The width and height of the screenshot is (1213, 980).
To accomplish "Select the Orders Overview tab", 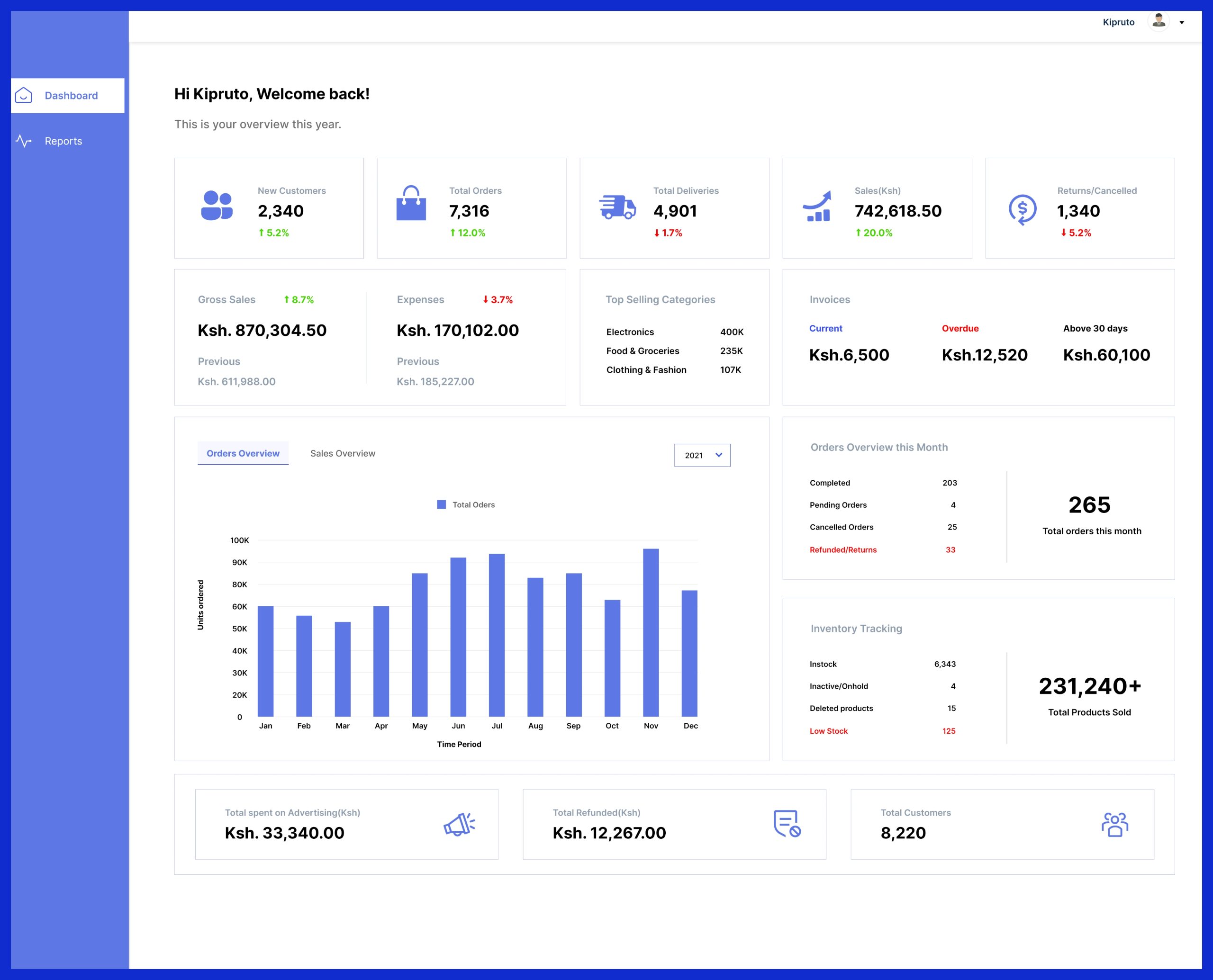I will 243,453.
